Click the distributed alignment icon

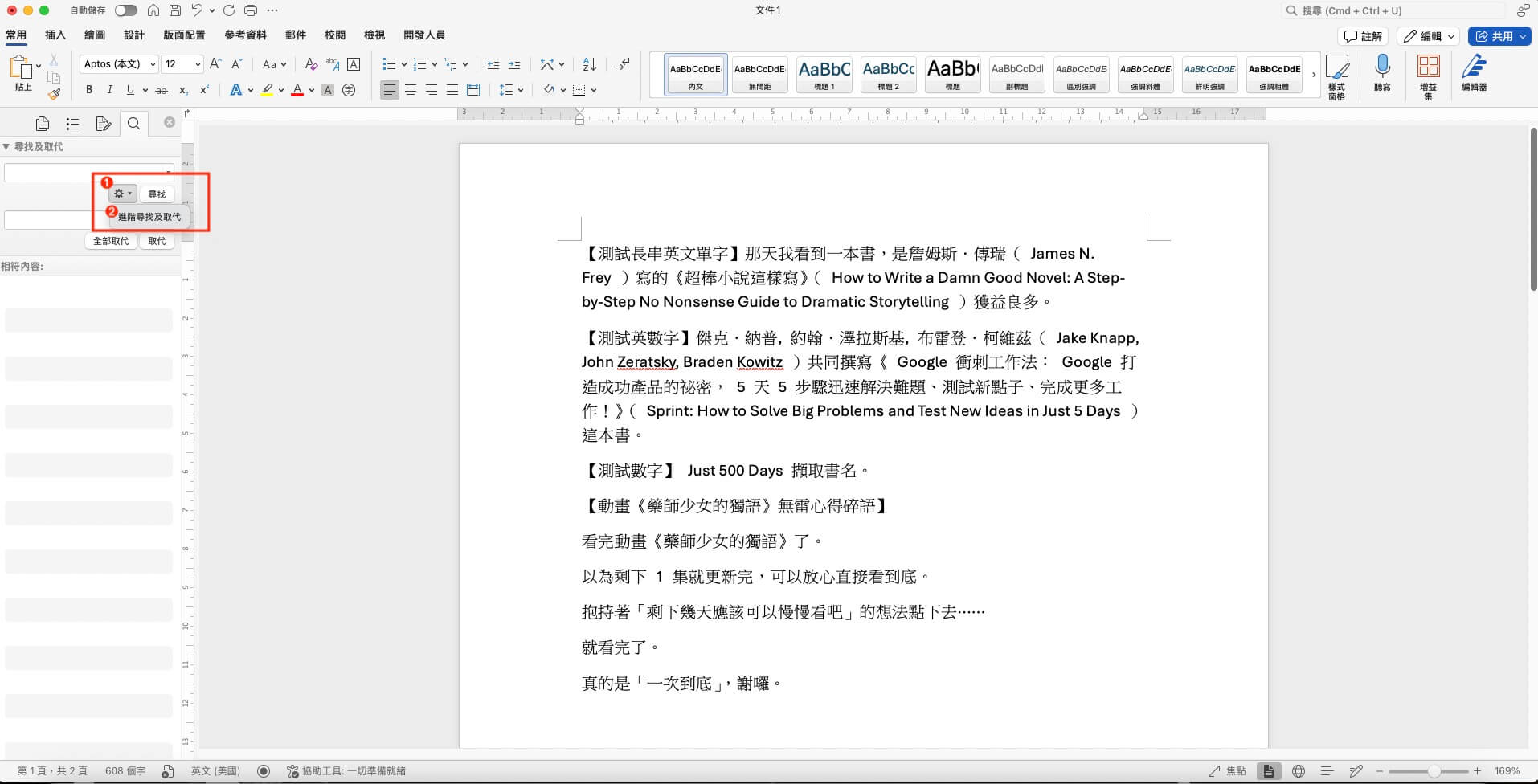pyautogui.click(x=473, y=90)
